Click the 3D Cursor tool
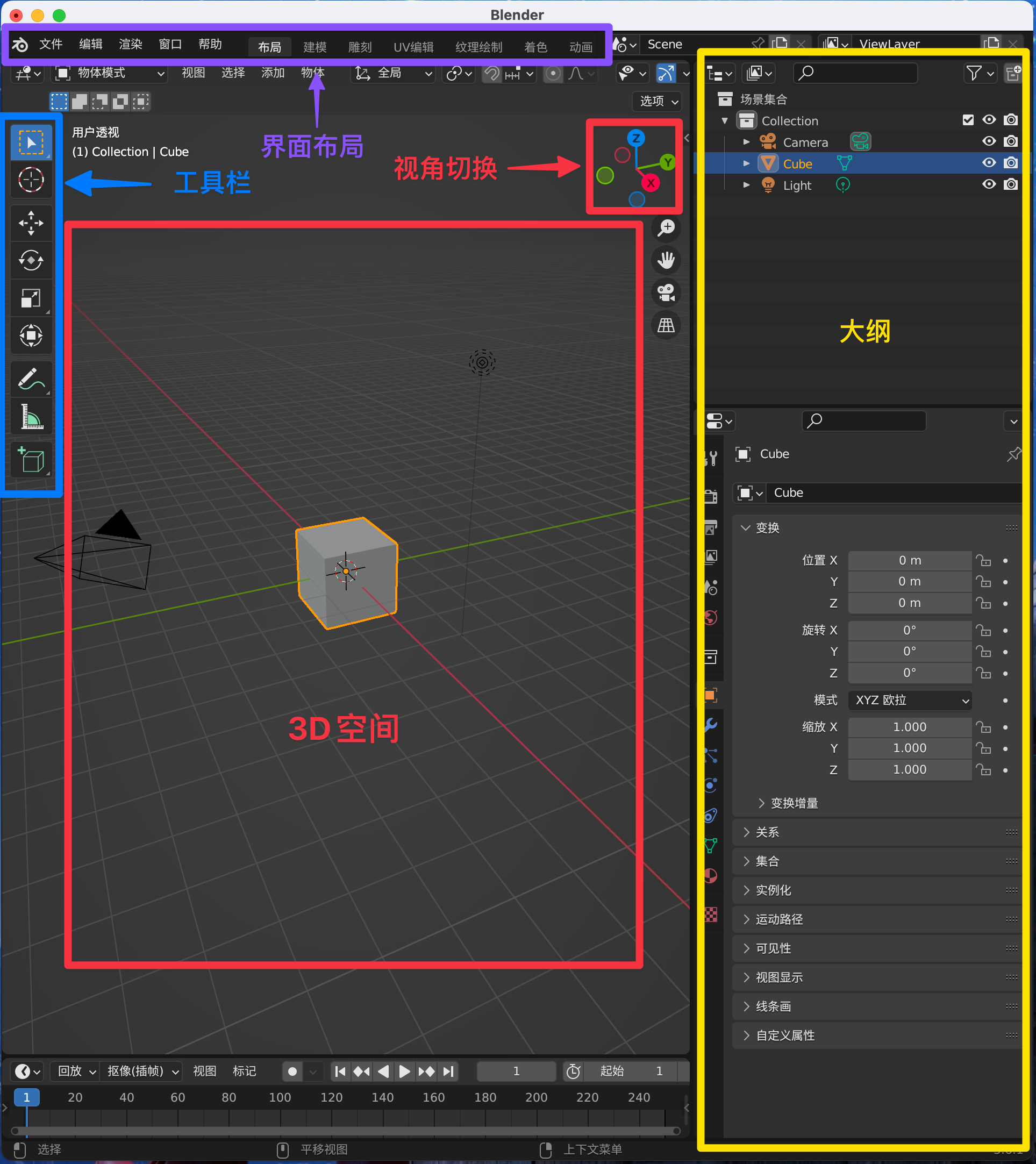1036x1164 pixels. click(31, 180)
